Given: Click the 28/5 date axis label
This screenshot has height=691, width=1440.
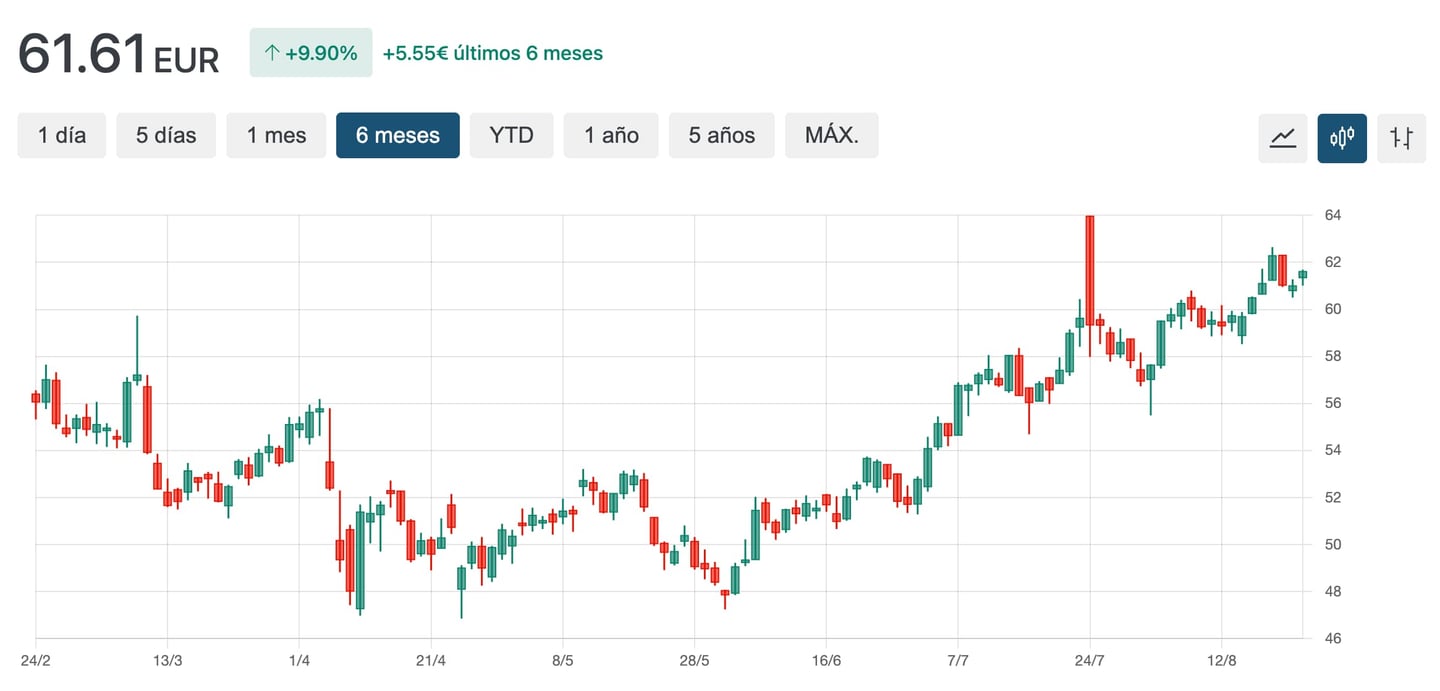Looking at the screenshot, I should tap(694, 660).
